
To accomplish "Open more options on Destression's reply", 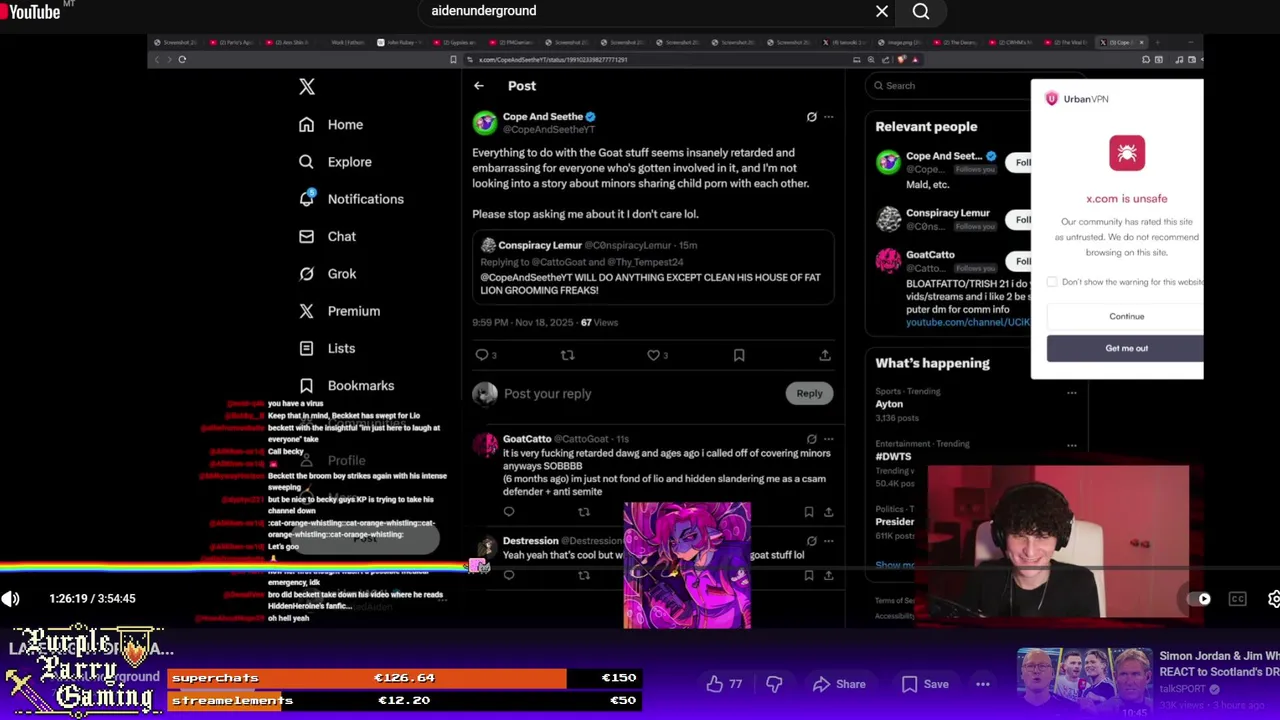I will (828, 541).
